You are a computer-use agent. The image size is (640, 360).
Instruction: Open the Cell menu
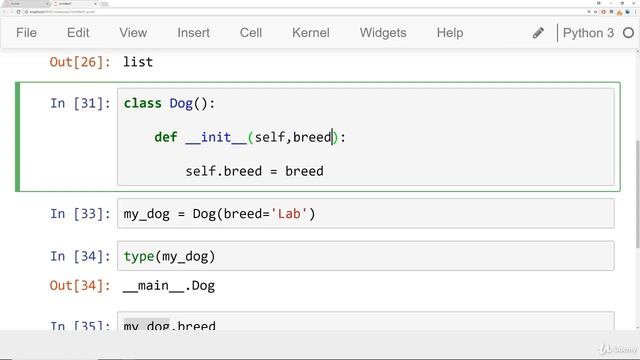pyautogui.click(x=251, y=33)
